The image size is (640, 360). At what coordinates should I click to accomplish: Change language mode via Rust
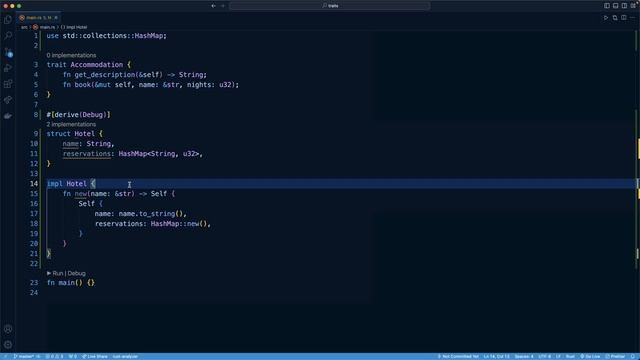coord(570,356)
